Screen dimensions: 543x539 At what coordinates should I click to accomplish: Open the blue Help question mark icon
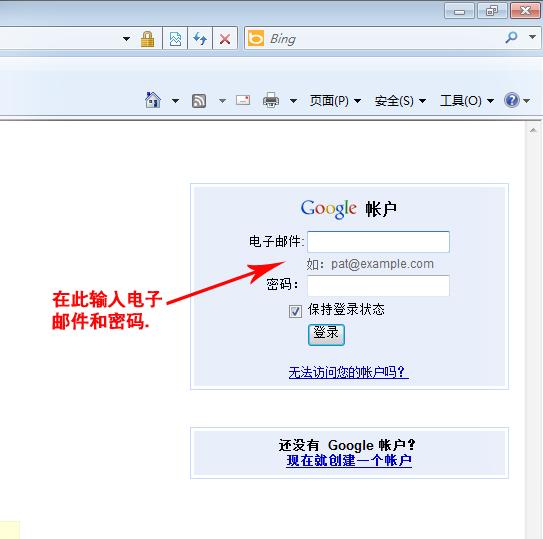click(x=511, y=100)
